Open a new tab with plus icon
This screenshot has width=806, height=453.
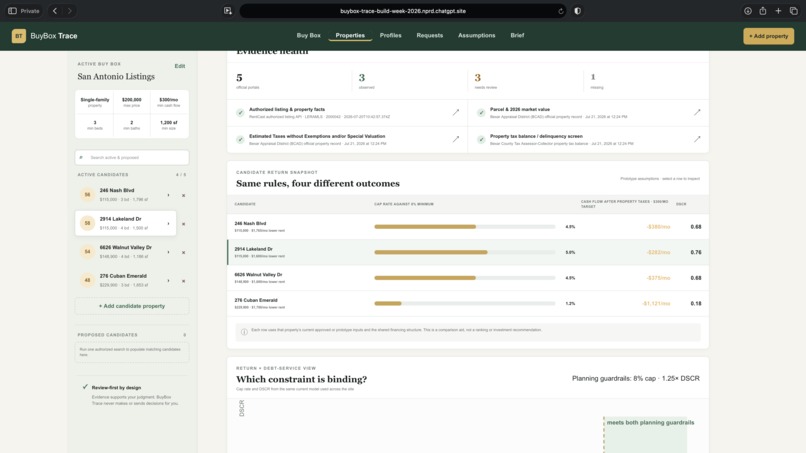pyautogui.click(x=778, y=11)
